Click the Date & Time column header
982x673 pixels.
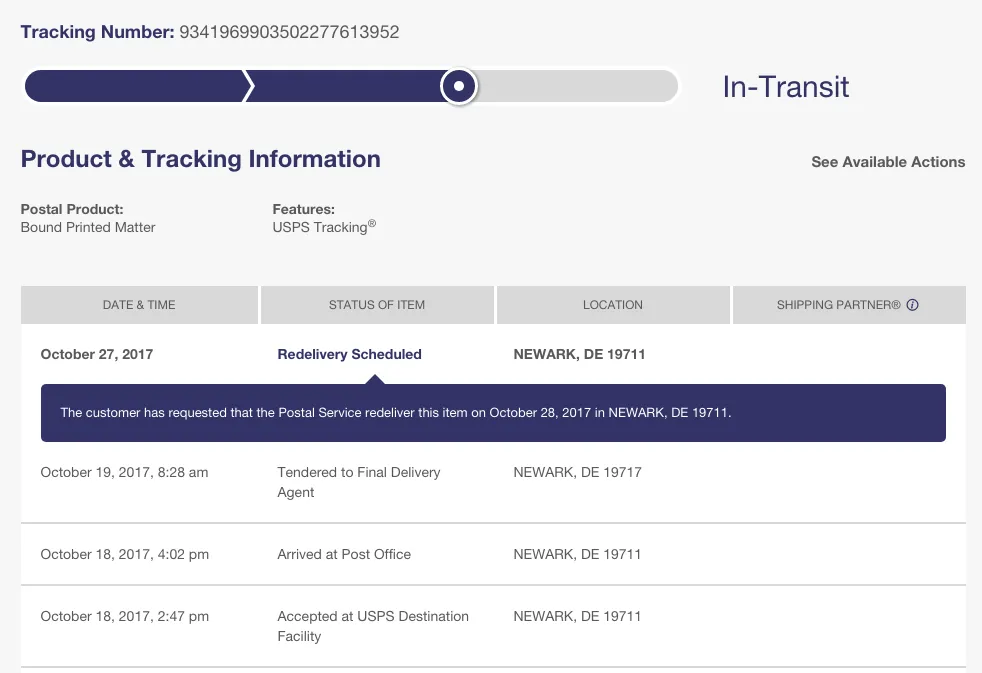pyautogui.click(x=139, y=305)
